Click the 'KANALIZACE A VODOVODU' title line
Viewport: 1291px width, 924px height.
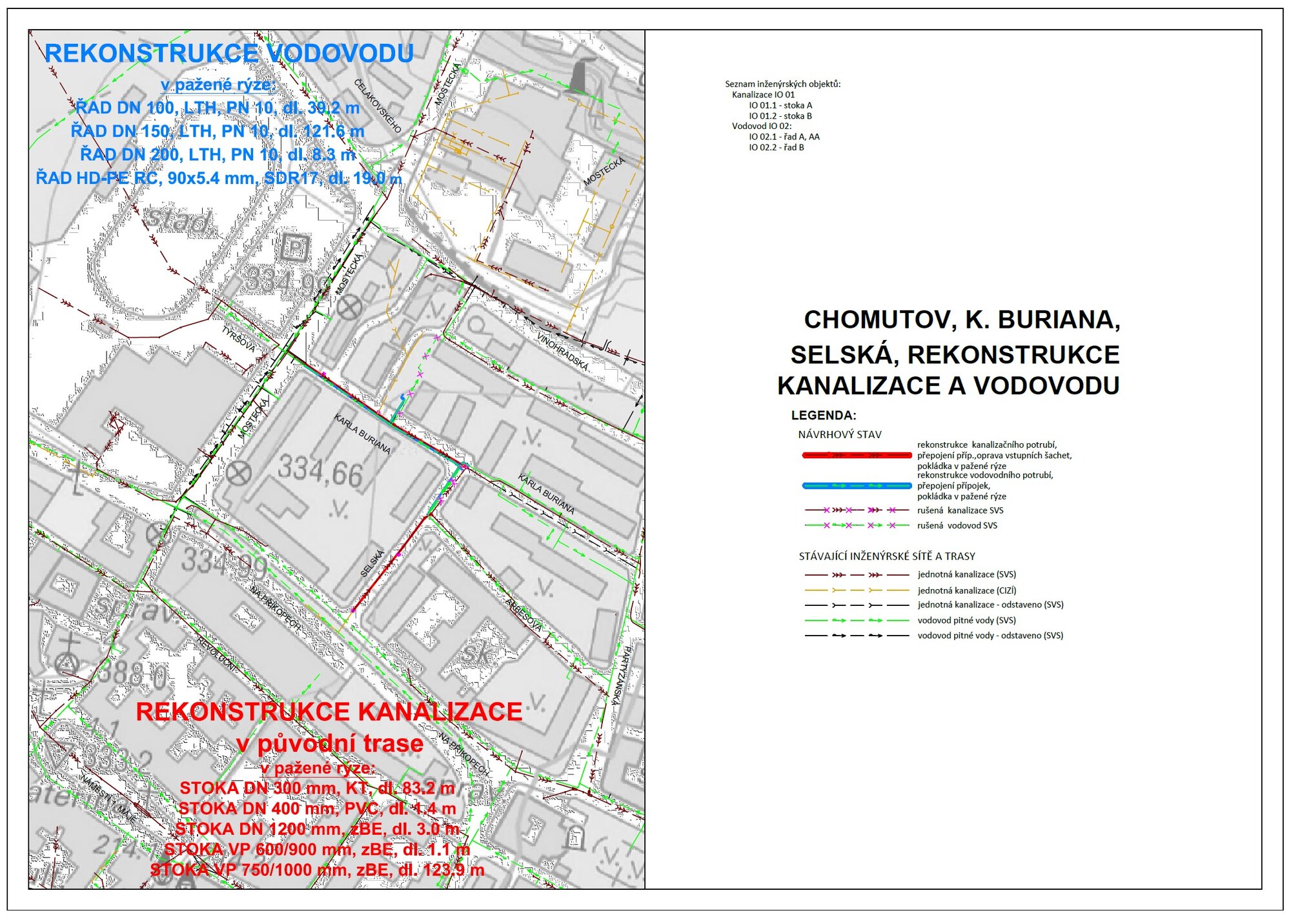point(948,386)
